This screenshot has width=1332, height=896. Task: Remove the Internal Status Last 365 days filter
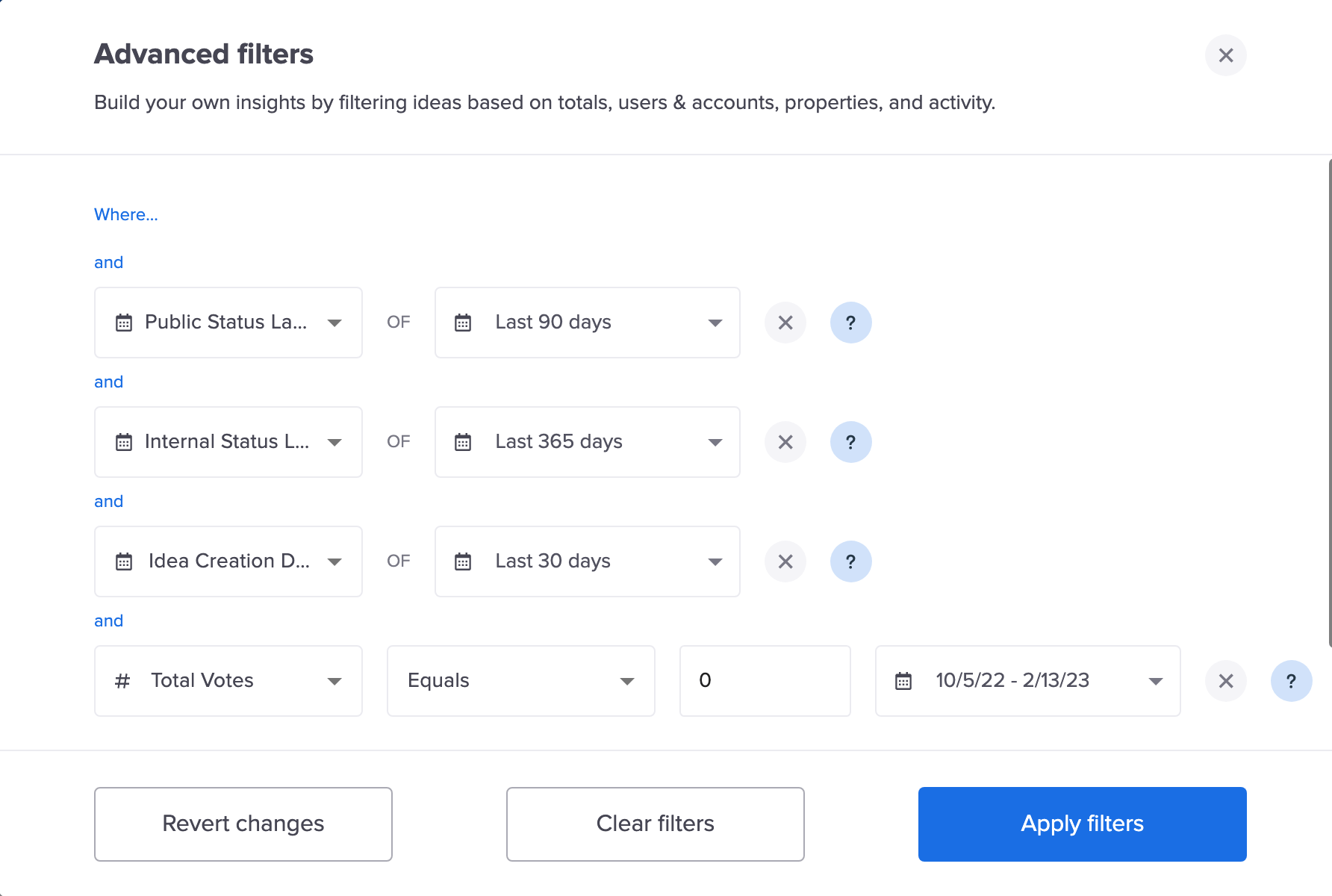(785, 442)
